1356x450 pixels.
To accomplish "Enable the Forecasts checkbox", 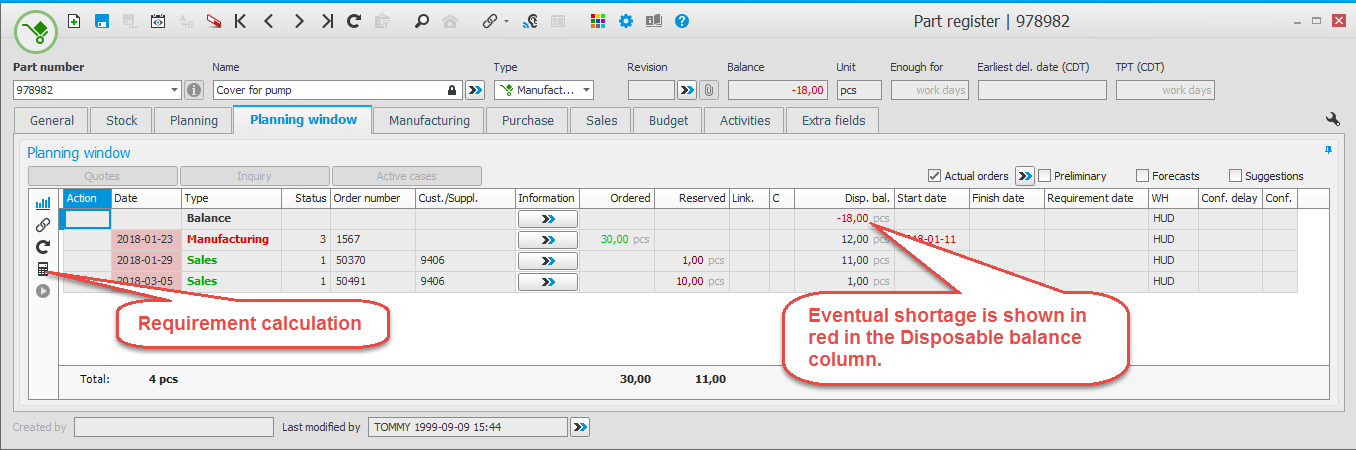I will pyautogui.click(x=1141, y=176).
